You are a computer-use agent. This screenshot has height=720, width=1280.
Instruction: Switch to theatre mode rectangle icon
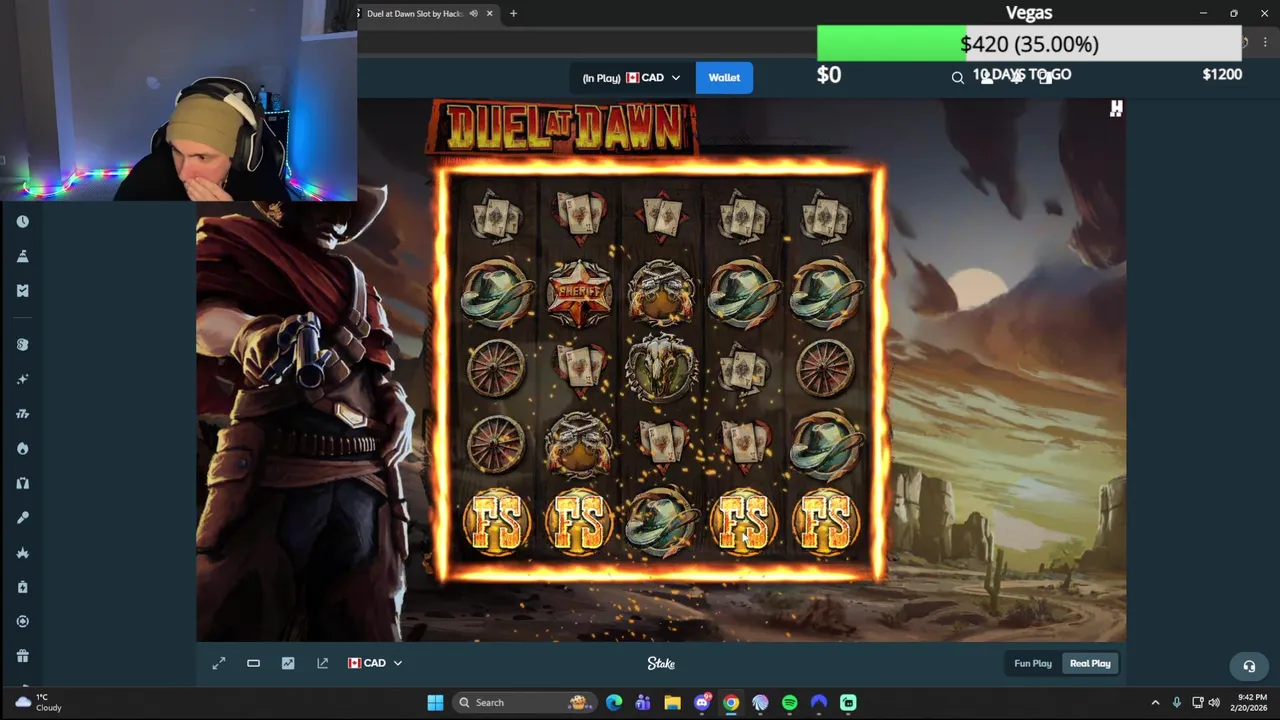tap(253, 663)
